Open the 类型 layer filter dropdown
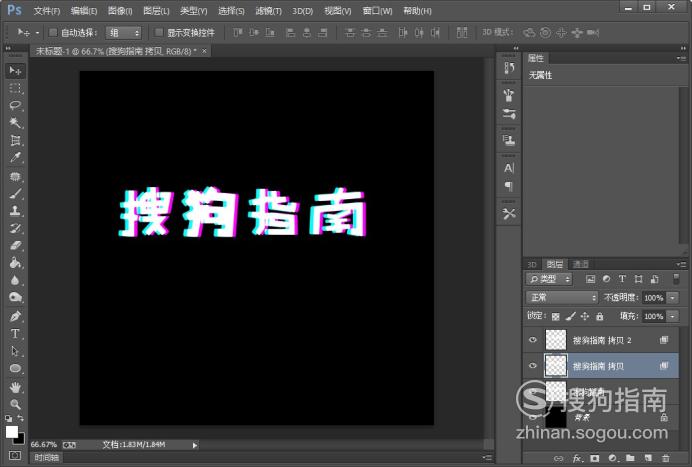Screen dimensions: 692x467 point(549,279)
